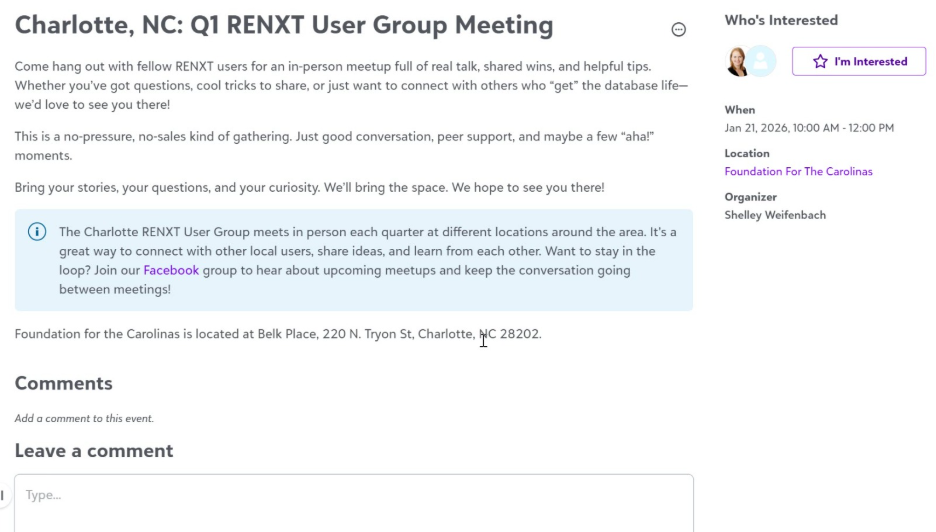Viewport: 936px width, 532px height.
Task: Click the Comments section heading
Action: click(63, 383)
